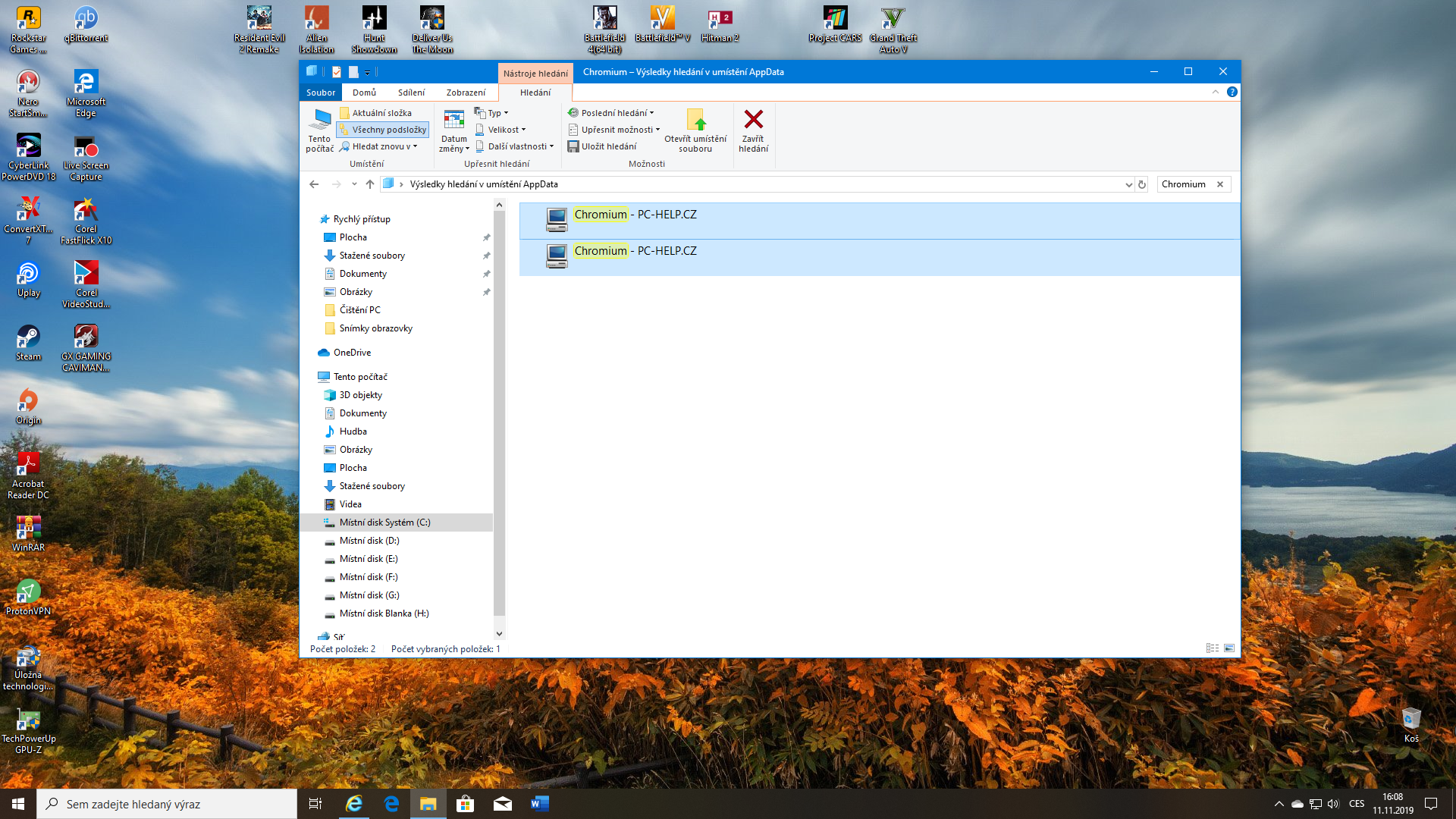Open the Soubor menu tab

point(321,93)
